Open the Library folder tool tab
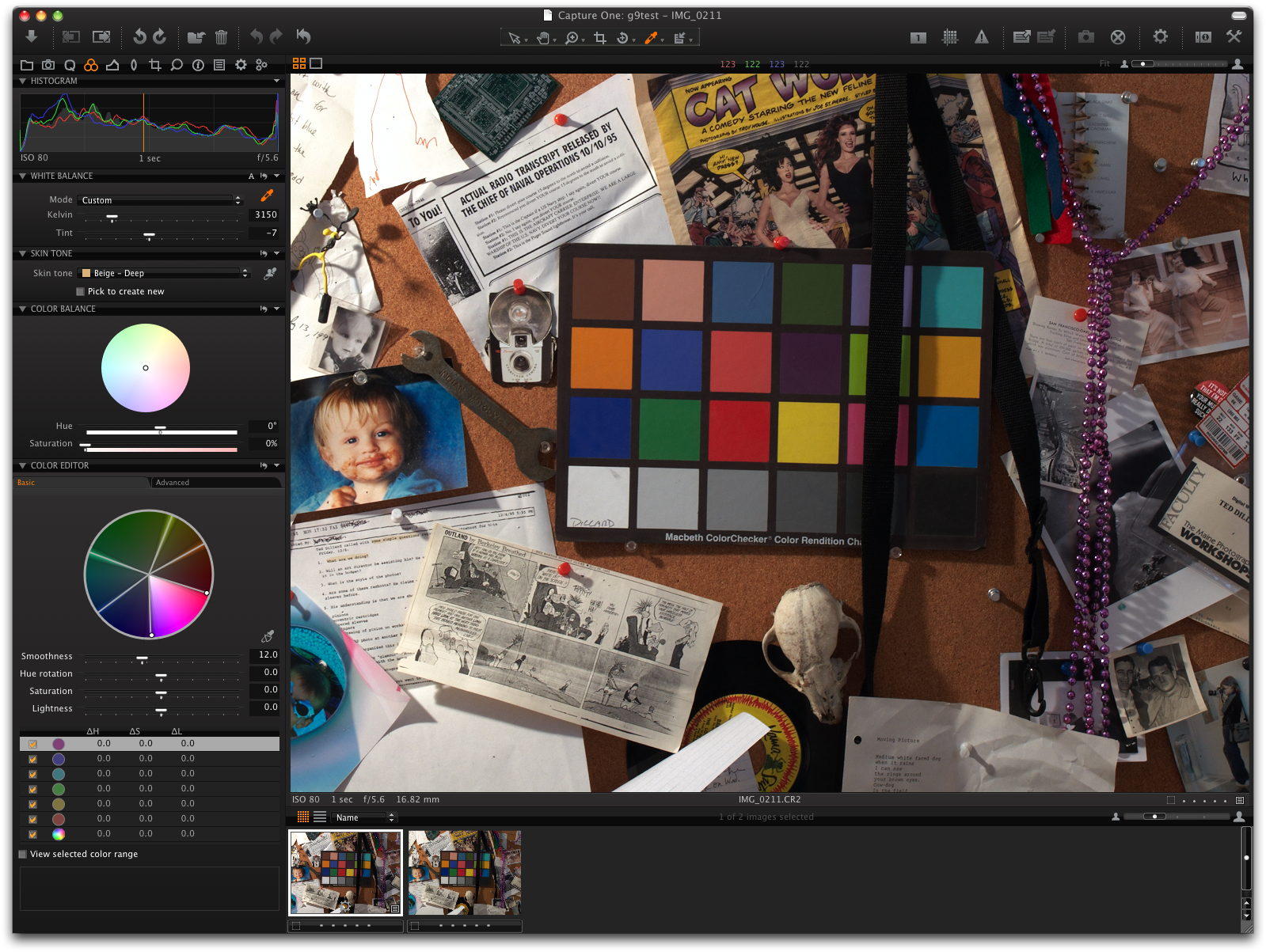The width and height of the screenshot is (1266, 952). tap(27, 65)
